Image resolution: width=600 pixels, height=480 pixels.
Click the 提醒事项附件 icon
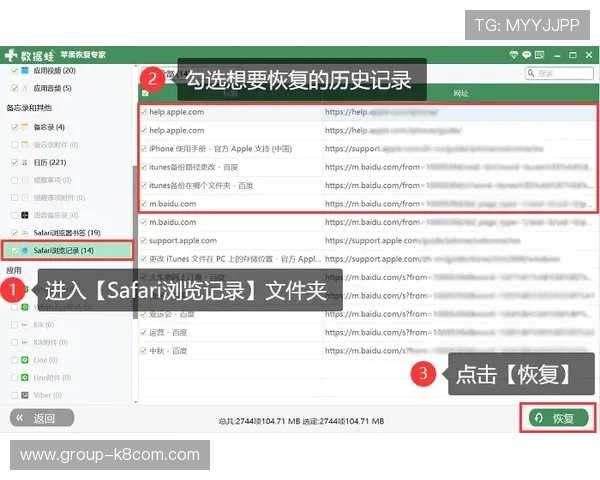point(25,198)
